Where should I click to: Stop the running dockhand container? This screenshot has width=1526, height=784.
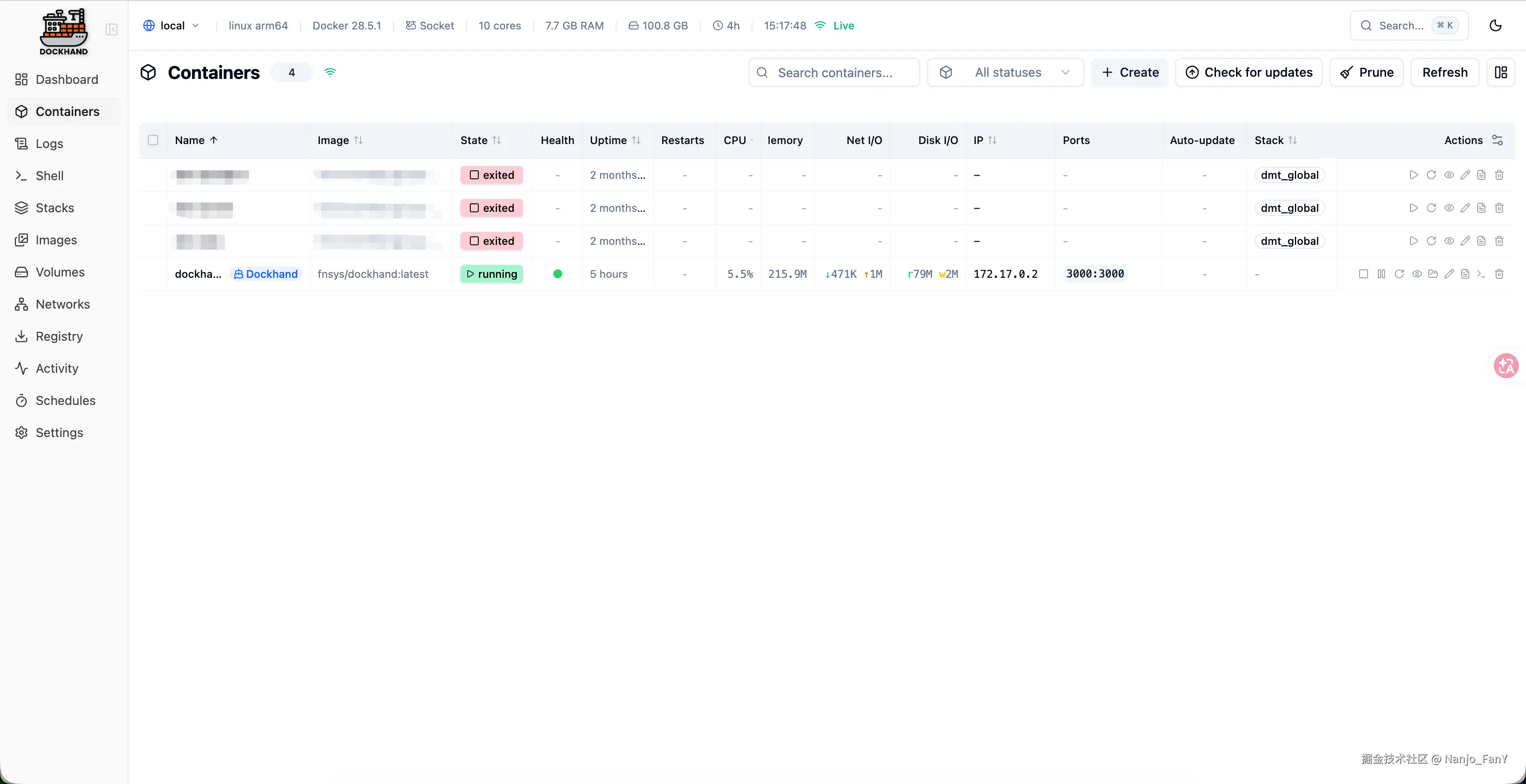point(1363,274)
